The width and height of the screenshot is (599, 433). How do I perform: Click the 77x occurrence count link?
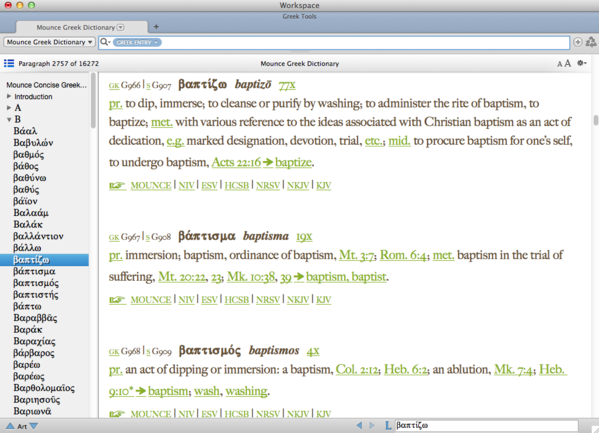click(x=287, y=84)
